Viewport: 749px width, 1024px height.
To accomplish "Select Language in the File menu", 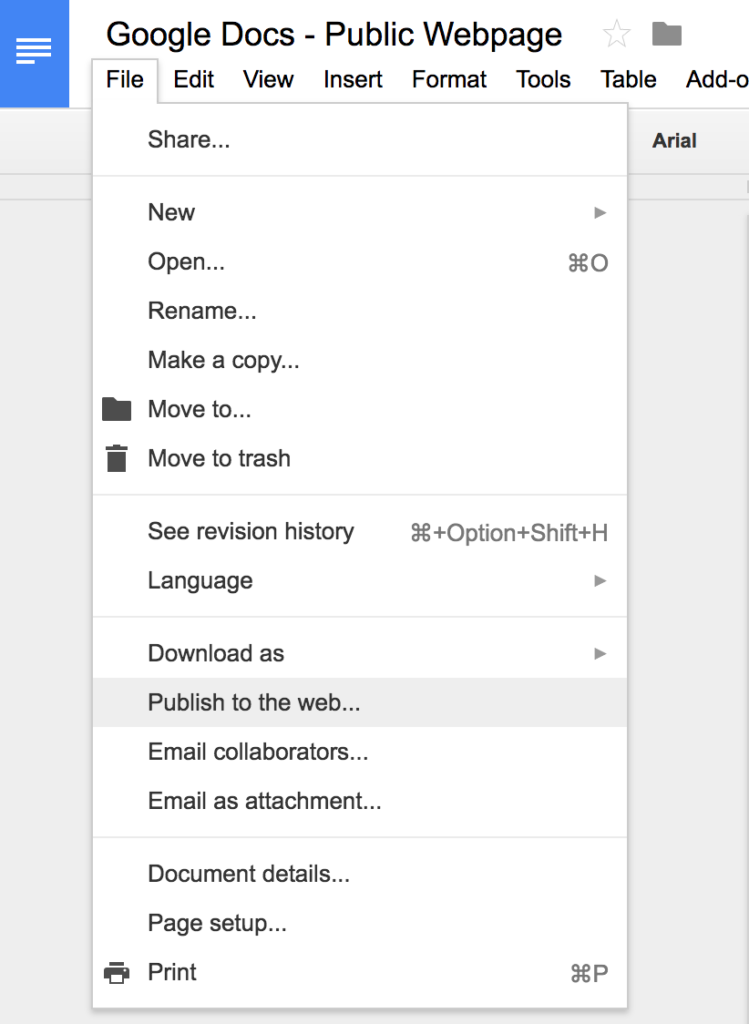I will [360, 581].
